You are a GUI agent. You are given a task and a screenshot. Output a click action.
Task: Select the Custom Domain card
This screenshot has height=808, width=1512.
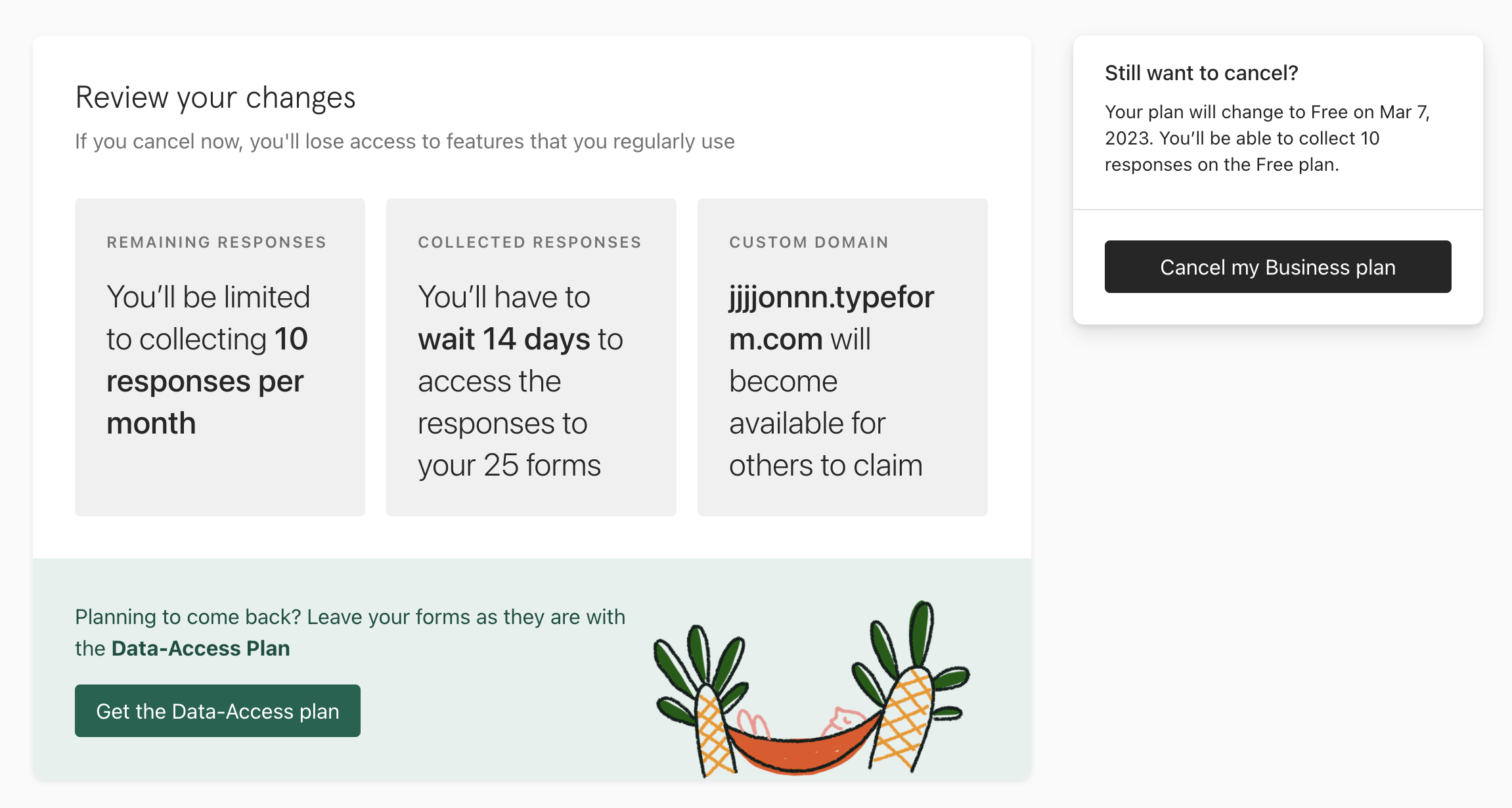tap(843, 357)
